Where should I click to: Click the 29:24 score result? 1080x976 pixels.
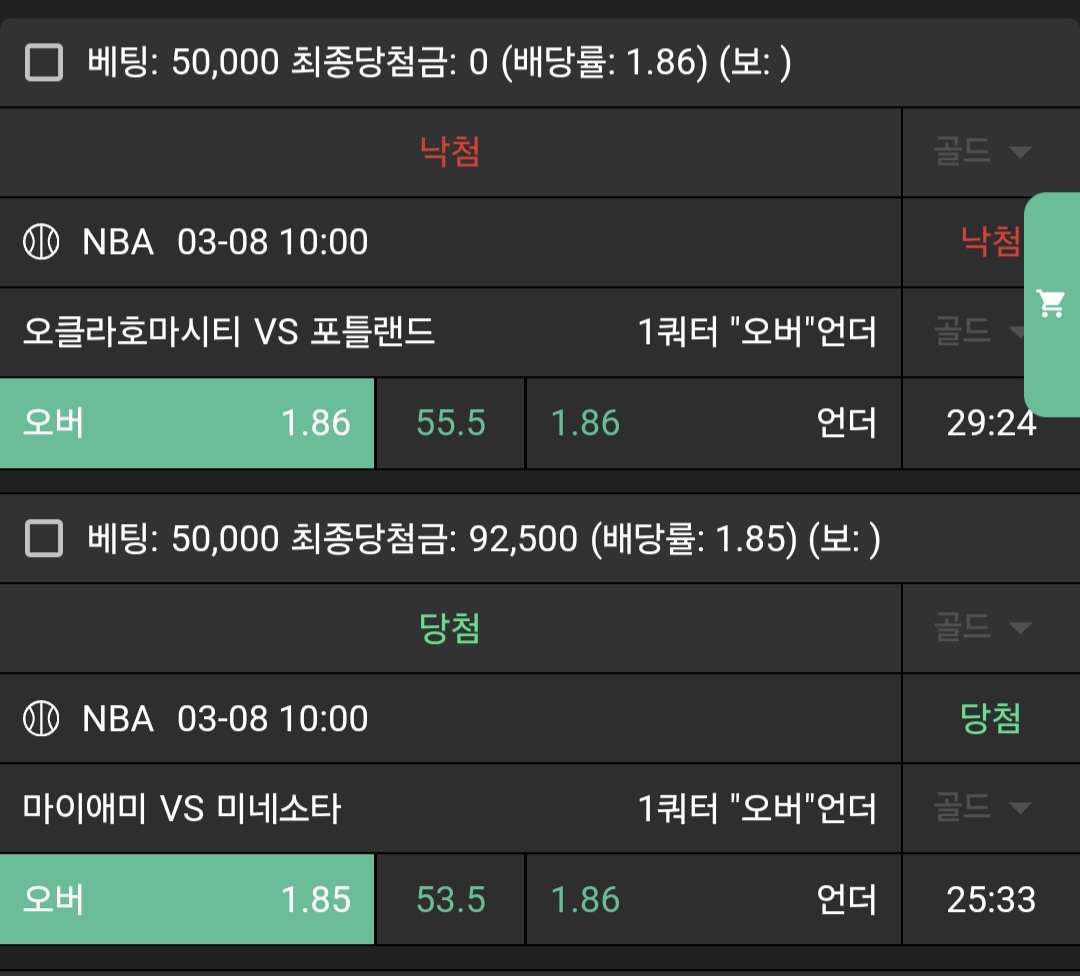tap(990, 423)
